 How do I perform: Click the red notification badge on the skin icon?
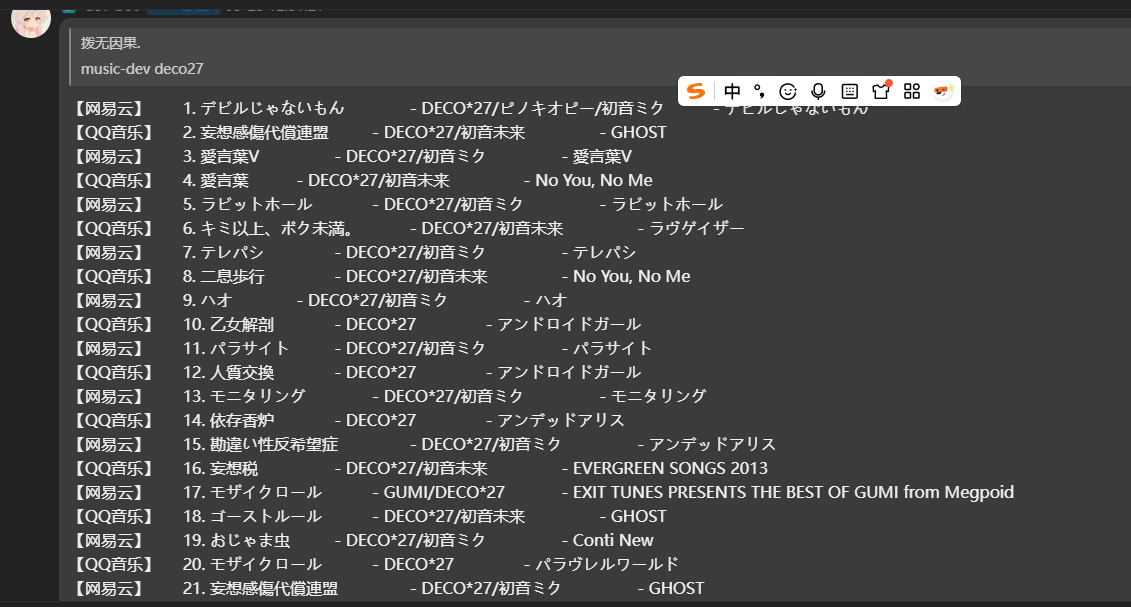pos(889,83)
